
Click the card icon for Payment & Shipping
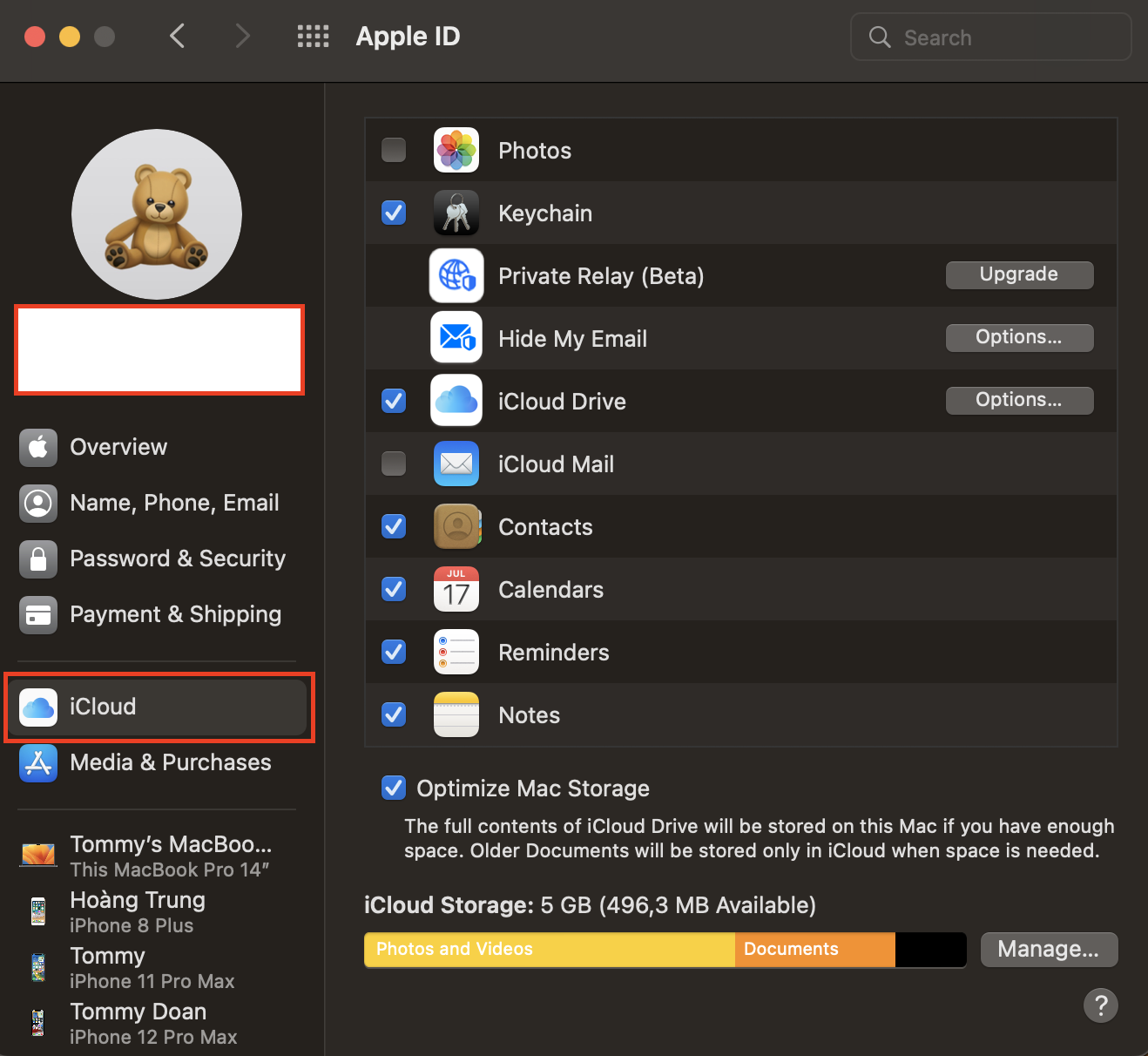[x=38, y=615]
